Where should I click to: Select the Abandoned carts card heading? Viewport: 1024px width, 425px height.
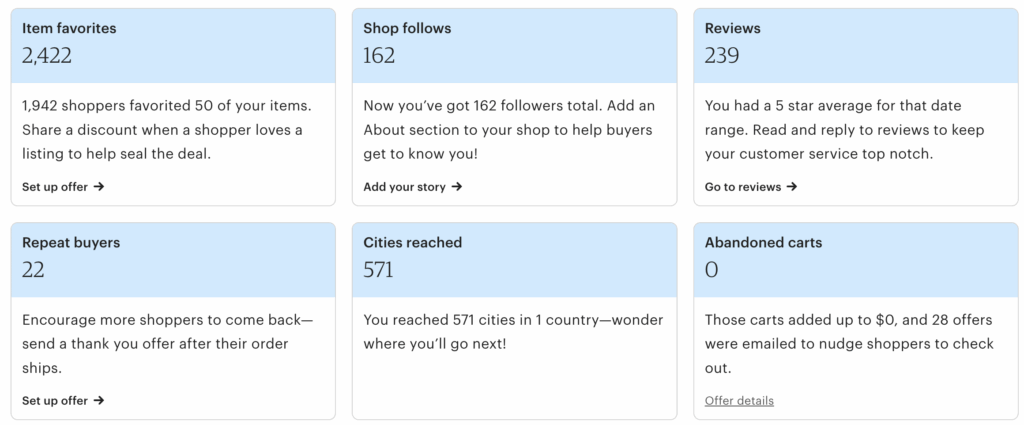[764, 243]
